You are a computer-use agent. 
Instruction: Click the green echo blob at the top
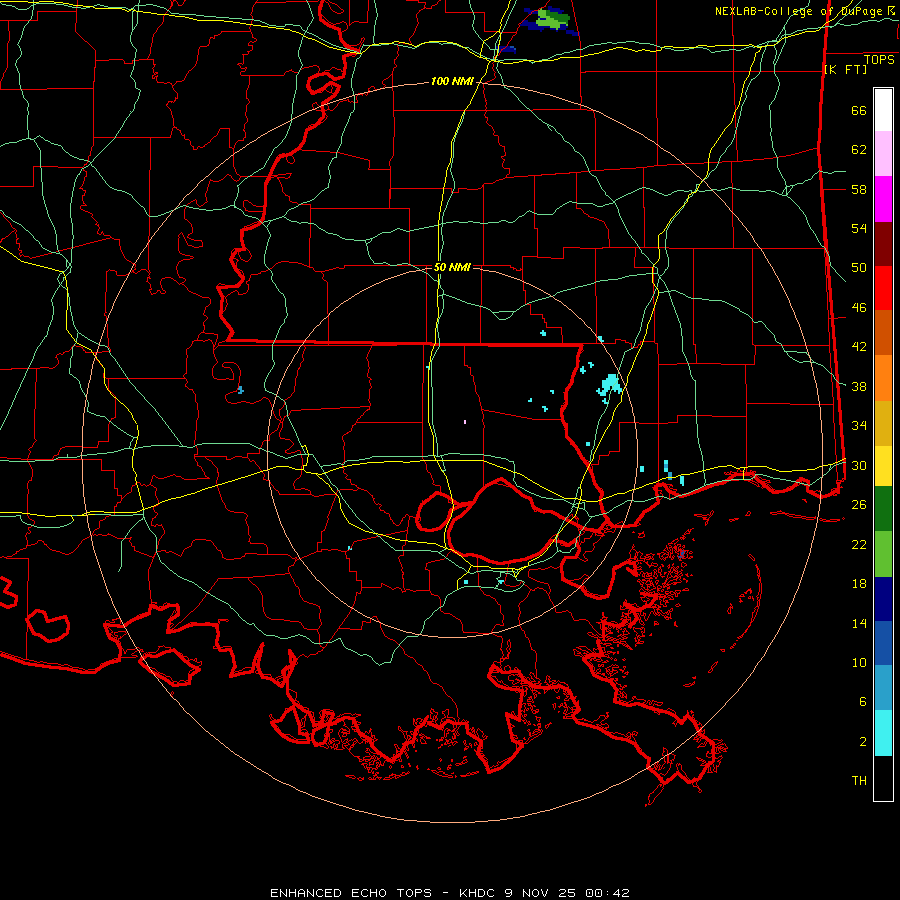552,18
